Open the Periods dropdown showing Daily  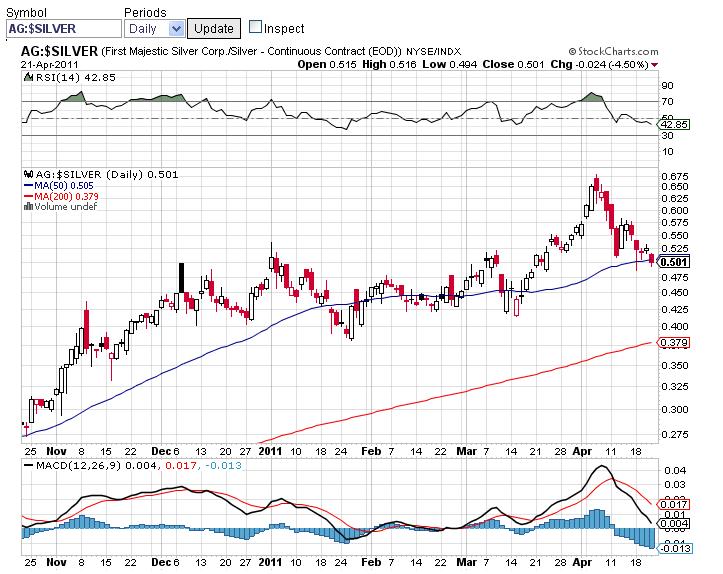pyautogui.click(x=153, y=29)
